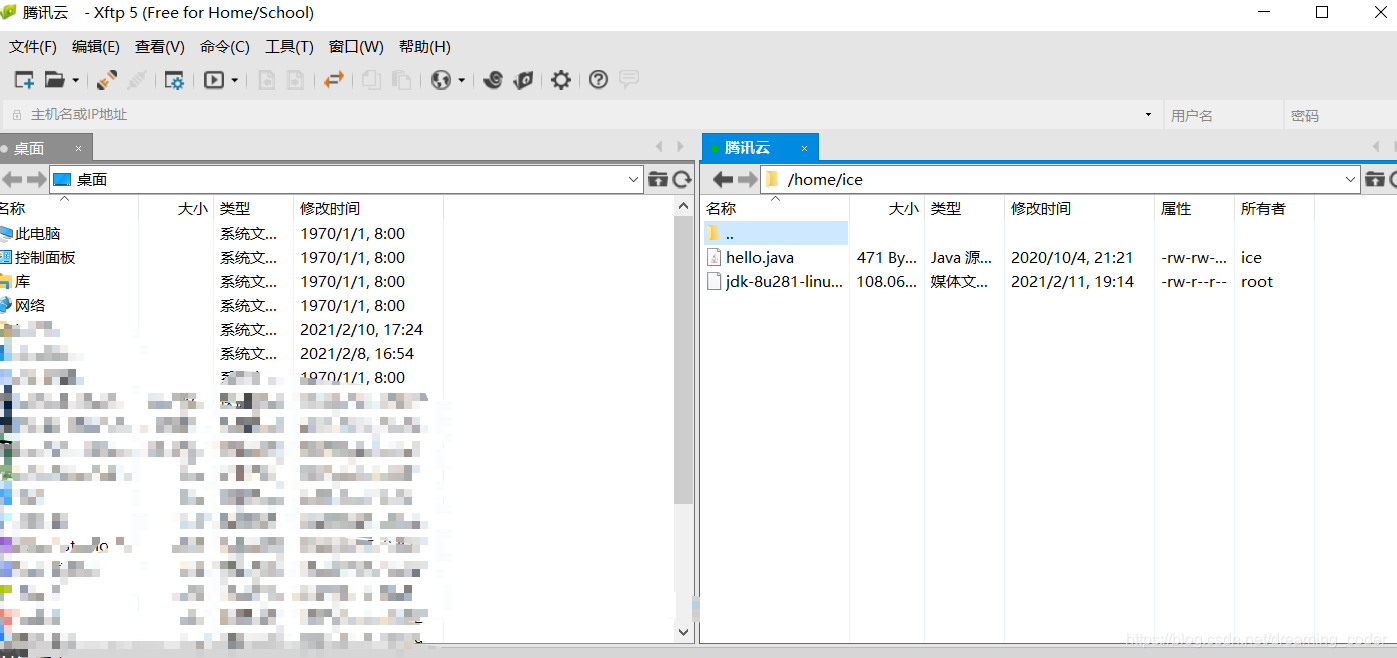Click the globe toolbar icon
Viewport: 1397px width, 658px height.
(x=441, y=80)
